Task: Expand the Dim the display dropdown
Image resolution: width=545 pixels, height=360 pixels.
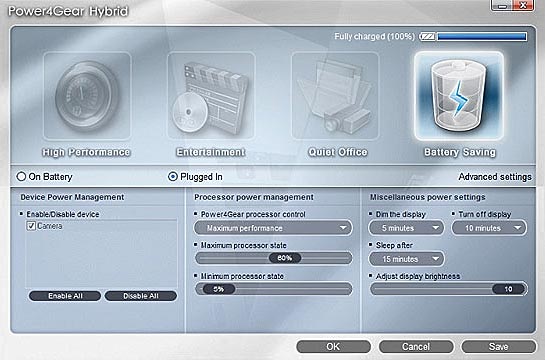Action: point(406,228)
